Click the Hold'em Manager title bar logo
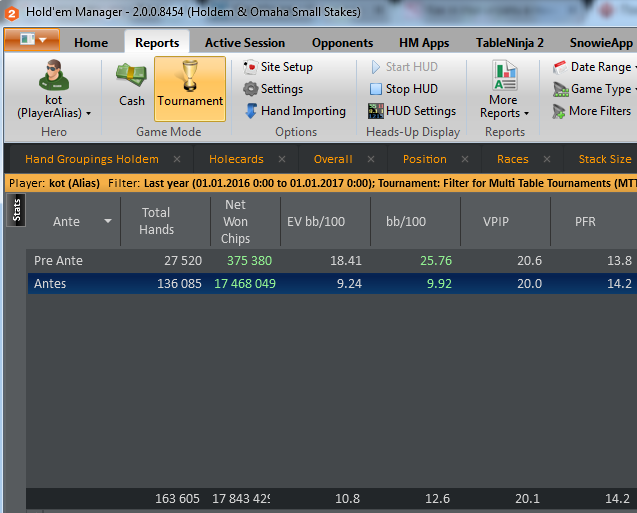The height and width of the screenshot is (513, 637). (x=11, y=13)
